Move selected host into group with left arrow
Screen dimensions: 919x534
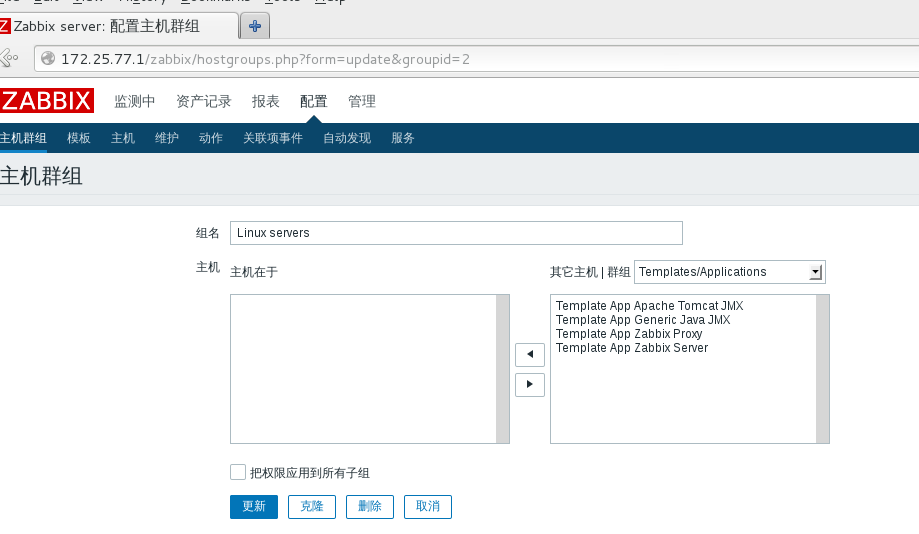(x=530, y=354)
